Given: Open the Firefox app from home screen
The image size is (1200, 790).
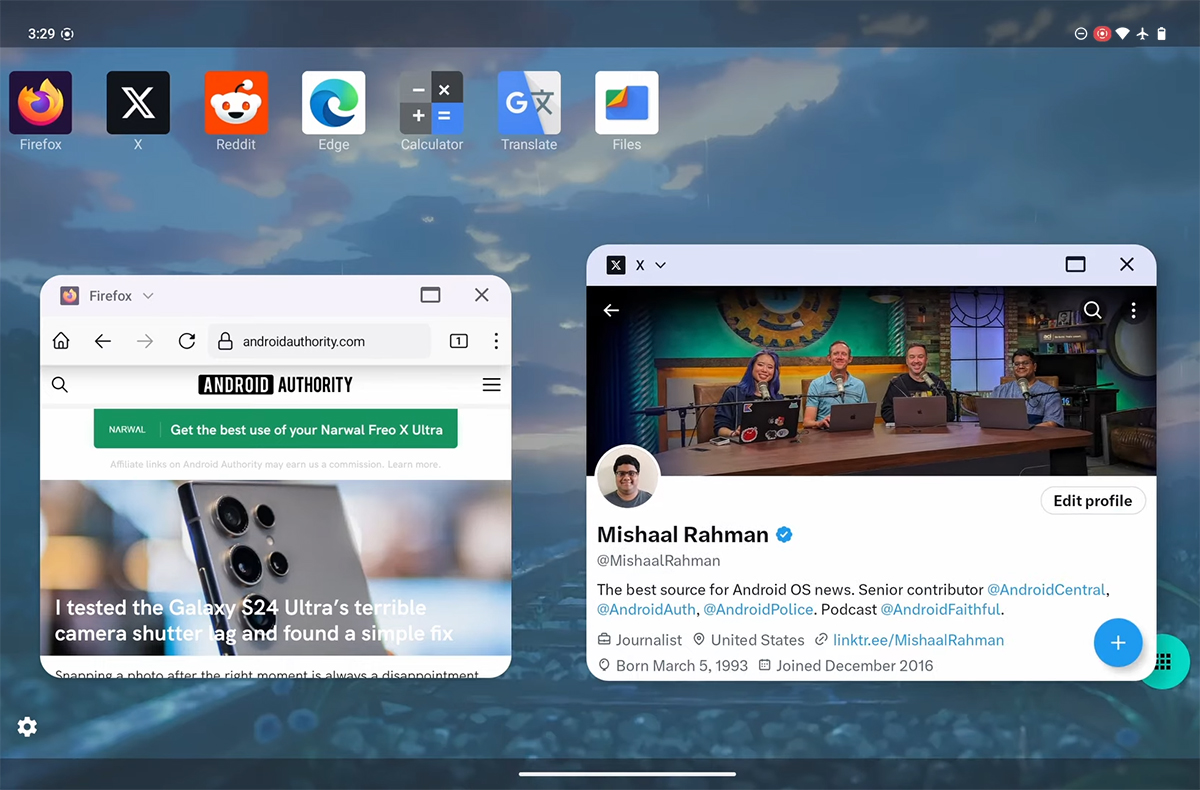Looking at the screenshot, I should coord(40,102).
